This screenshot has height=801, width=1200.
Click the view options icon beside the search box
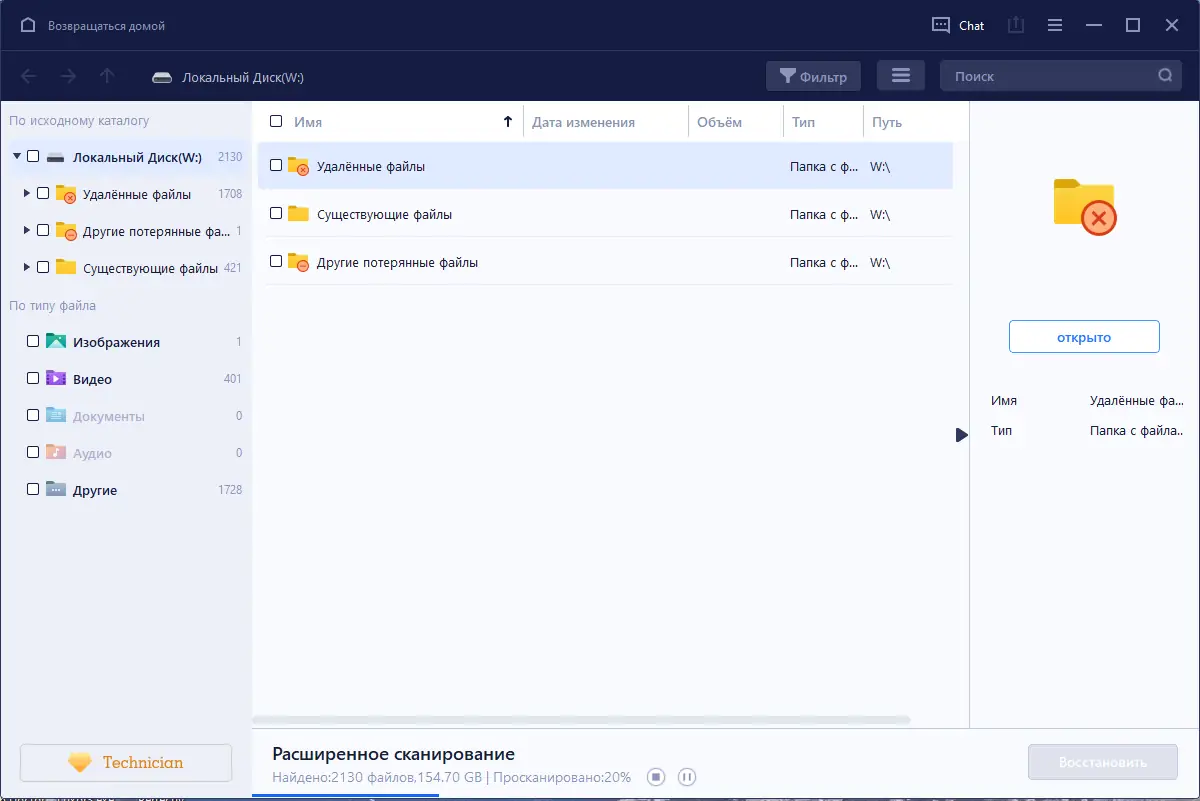click(x=900, y=75)
